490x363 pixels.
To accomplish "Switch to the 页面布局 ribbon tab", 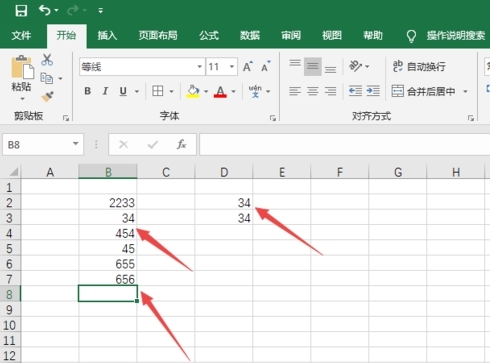I will [158, 35].
